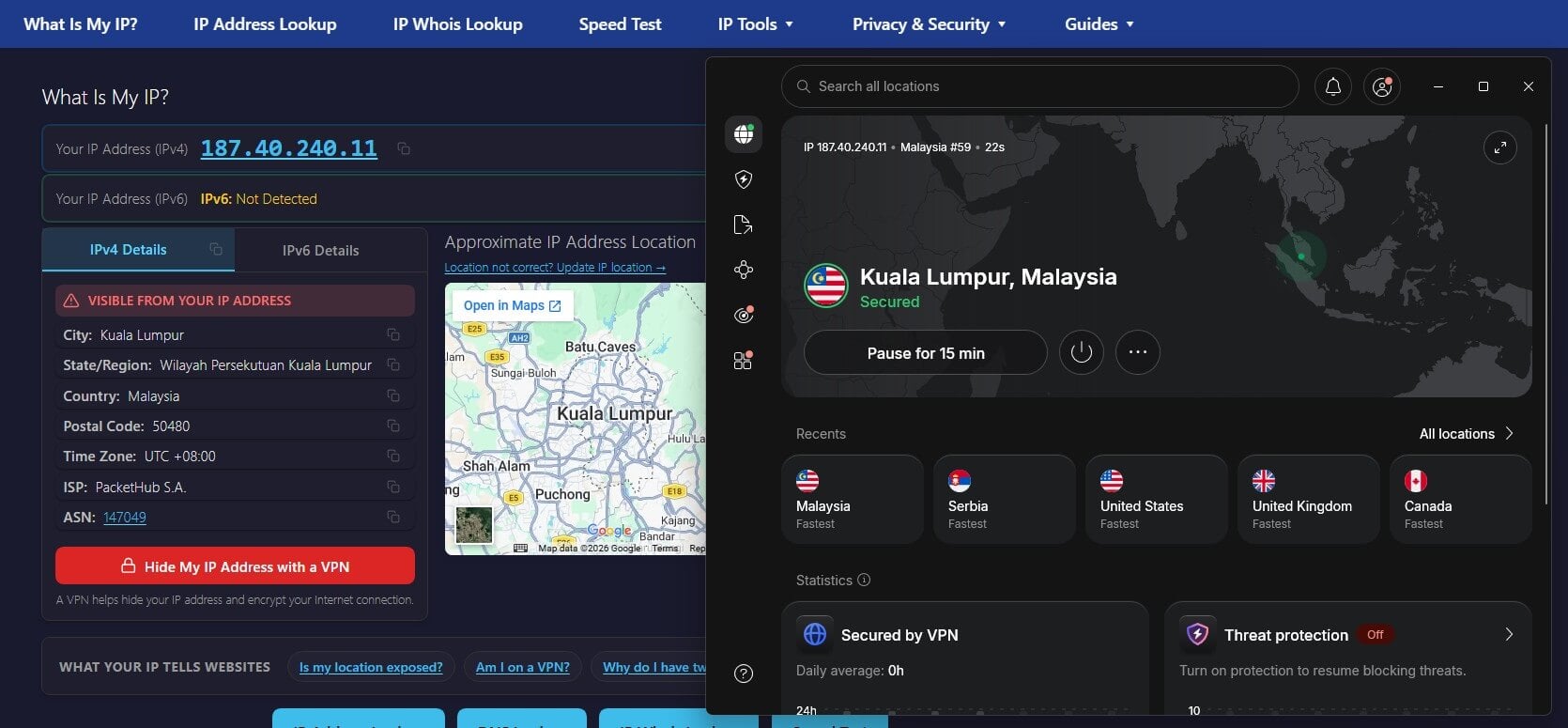Open the Meshnet sidebar icon
Viewport: 1568px width, 728px height.
pyautogui.click(x=744, y=270)
